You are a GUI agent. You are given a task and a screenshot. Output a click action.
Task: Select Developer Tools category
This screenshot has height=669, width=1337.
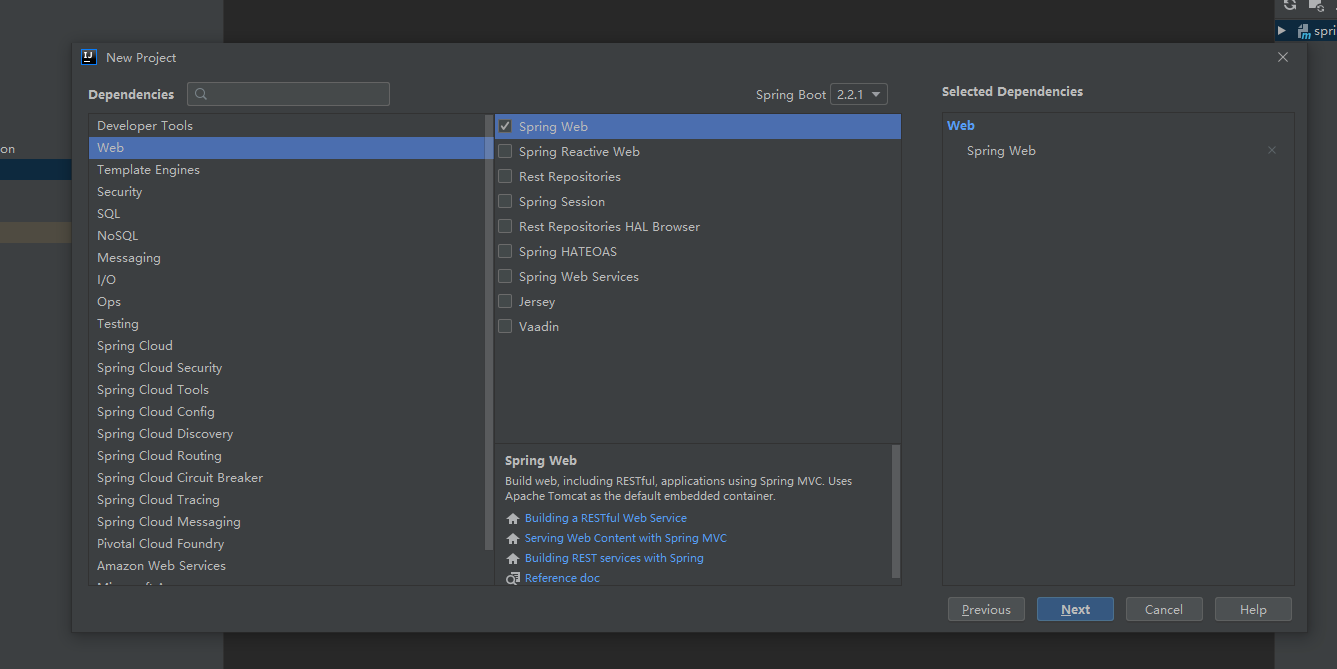coord(287,126)
